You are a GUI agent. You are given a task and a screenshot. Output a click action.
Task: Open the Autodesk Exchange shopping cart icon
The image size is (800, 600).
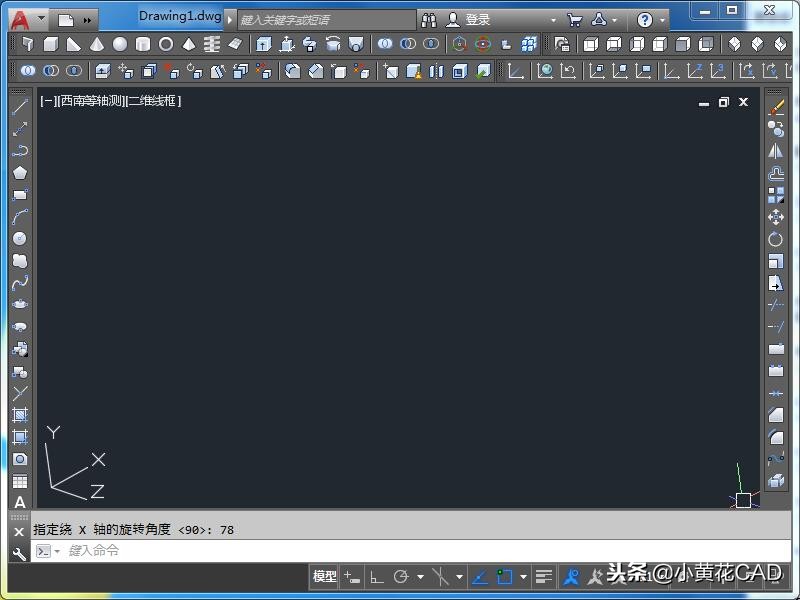(x=574, y=19)
